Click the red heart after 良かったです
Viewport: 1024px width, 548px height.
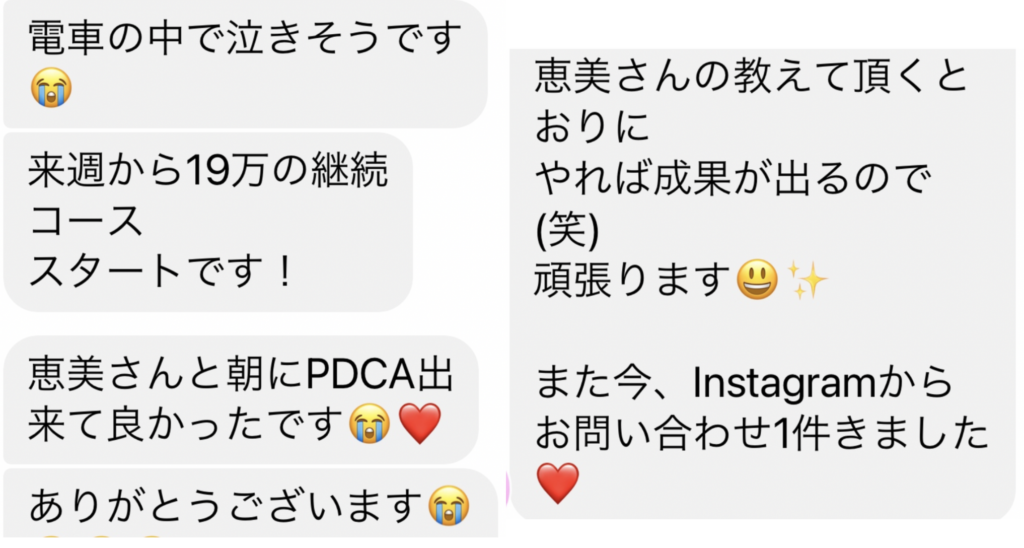click(419, 424)
